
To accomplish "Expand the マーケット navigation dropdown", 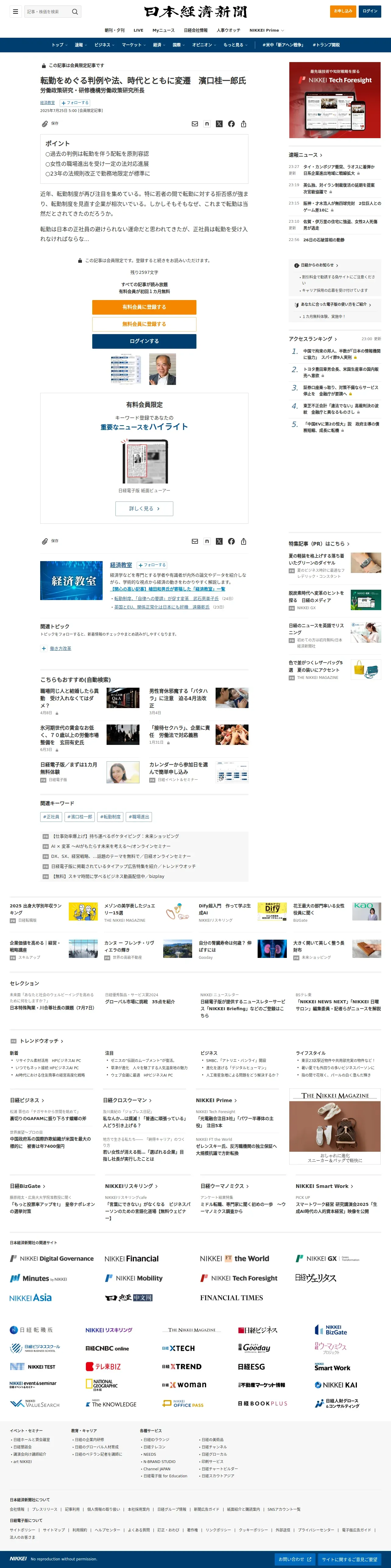I will coord(133,44).
